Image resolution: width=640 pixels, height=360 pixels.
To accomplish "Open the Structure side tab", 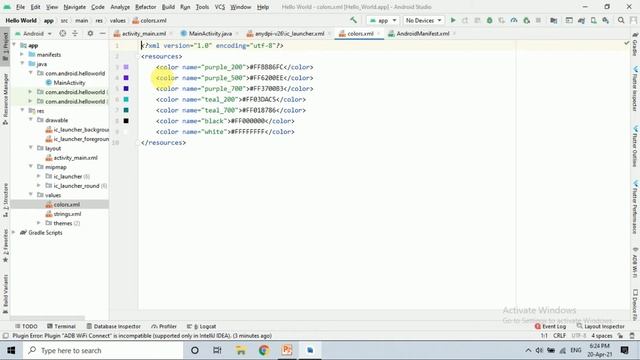I will tap(5, 200).
